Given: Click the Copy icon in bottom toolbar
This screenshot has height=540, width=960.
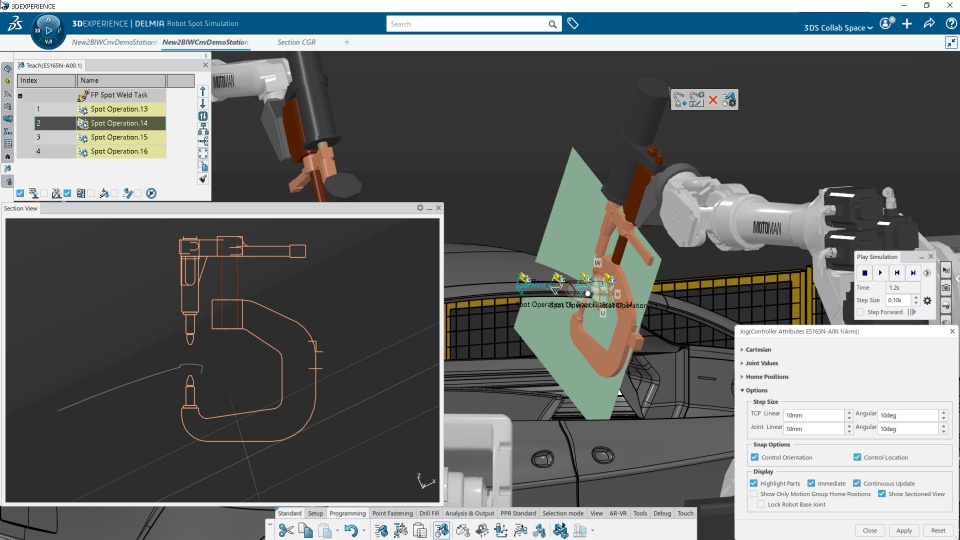Looking at the screenshot, I should [305, 530].
